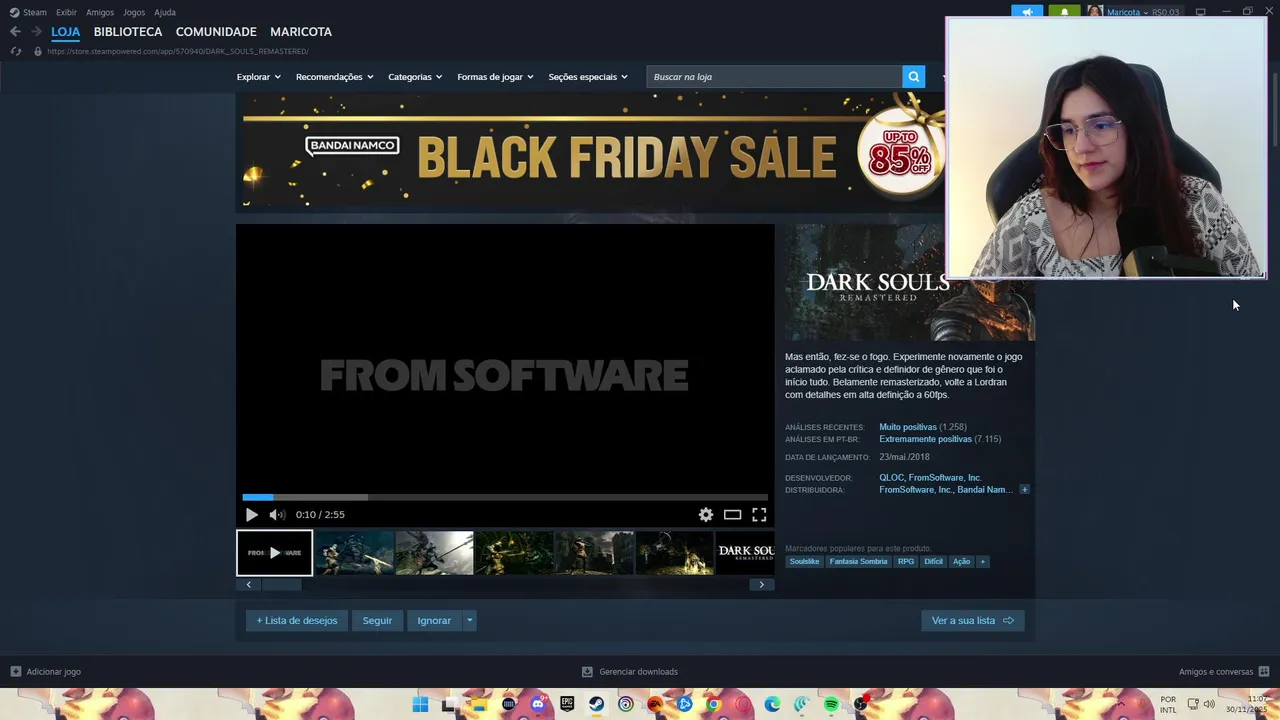Image resolution: width=1280 pixels, height=720 pixels.
Task: Select the Fantasia Sombria tag
Action: coord(858,562)
